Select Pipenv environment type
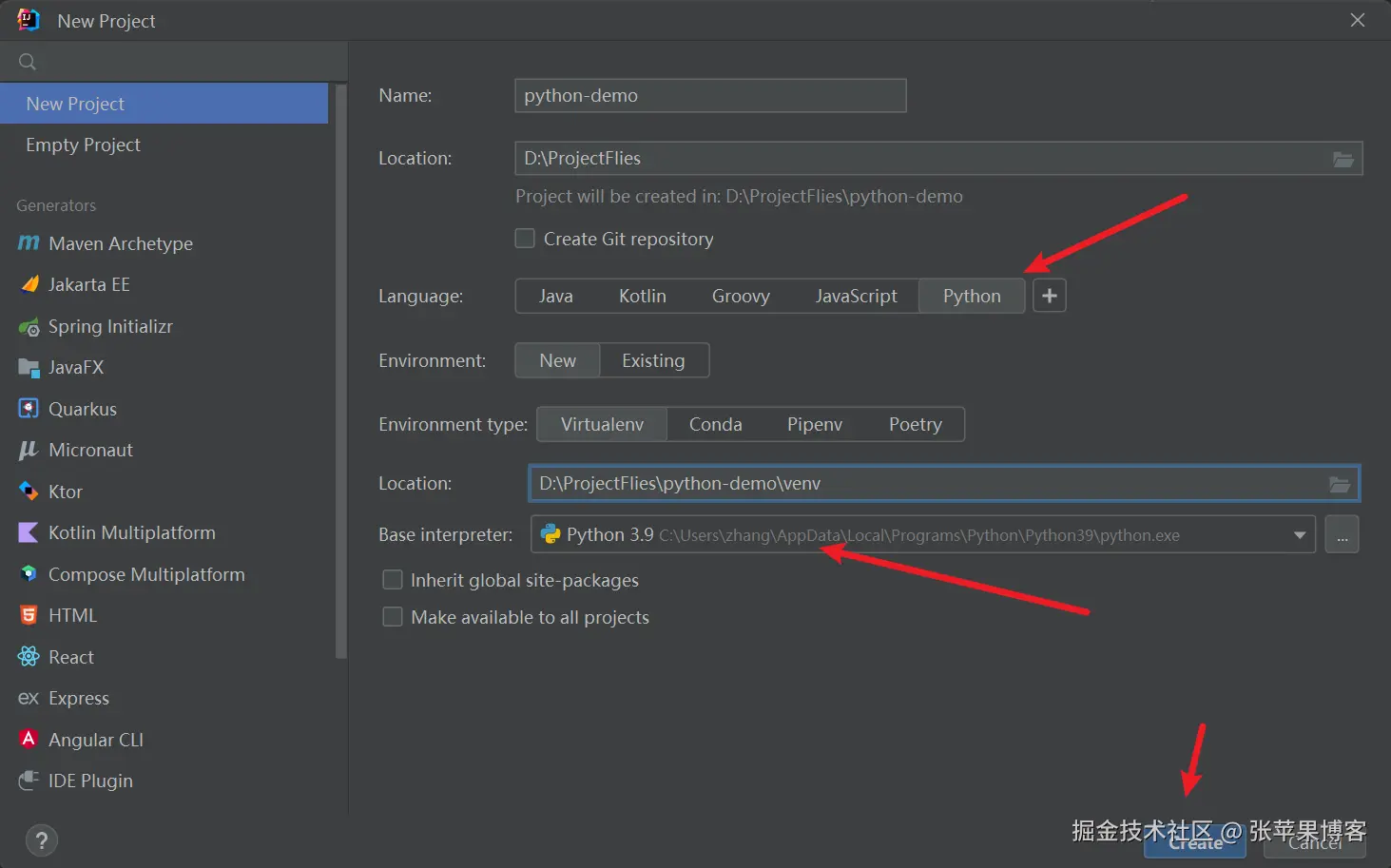The image size is (1391, 868). coord(815,424)
